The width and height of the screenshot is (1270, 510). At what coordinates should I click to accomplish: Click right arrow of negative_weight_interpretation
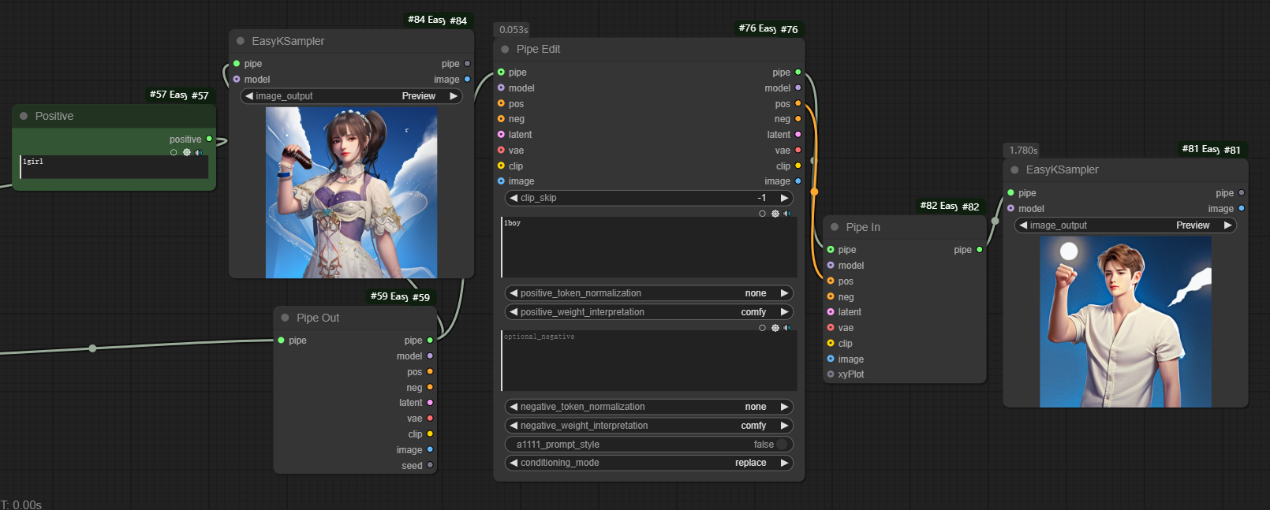[x=784, y=425]
